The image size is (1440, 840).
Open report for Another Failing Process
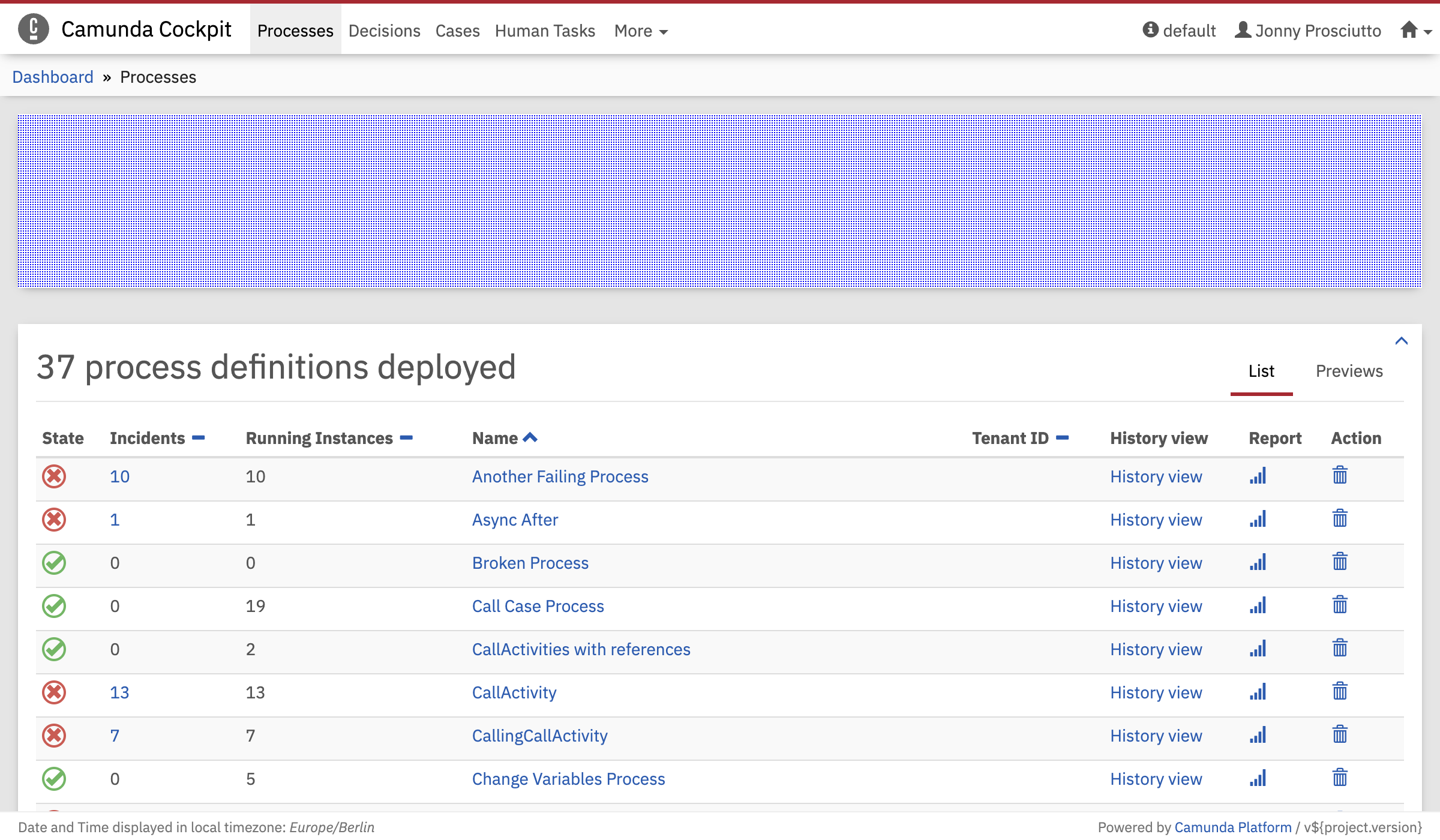tap(1258, 476)
